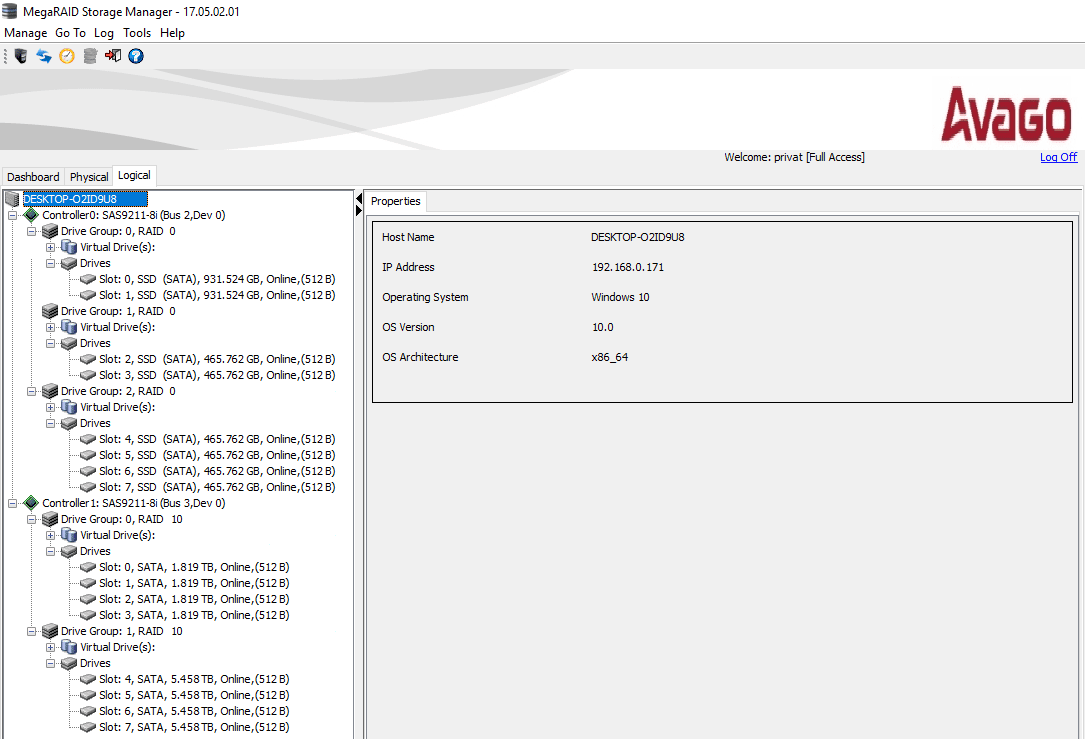Viewport: 1085px width, 739px height.
Task: Select Slot 3 SATA 1.819 TB drive row
Action: pos(194,615)
